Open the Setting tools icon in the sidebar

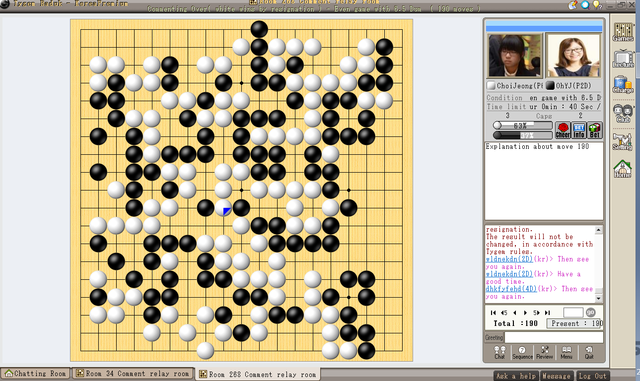click(x=622, y=141)
